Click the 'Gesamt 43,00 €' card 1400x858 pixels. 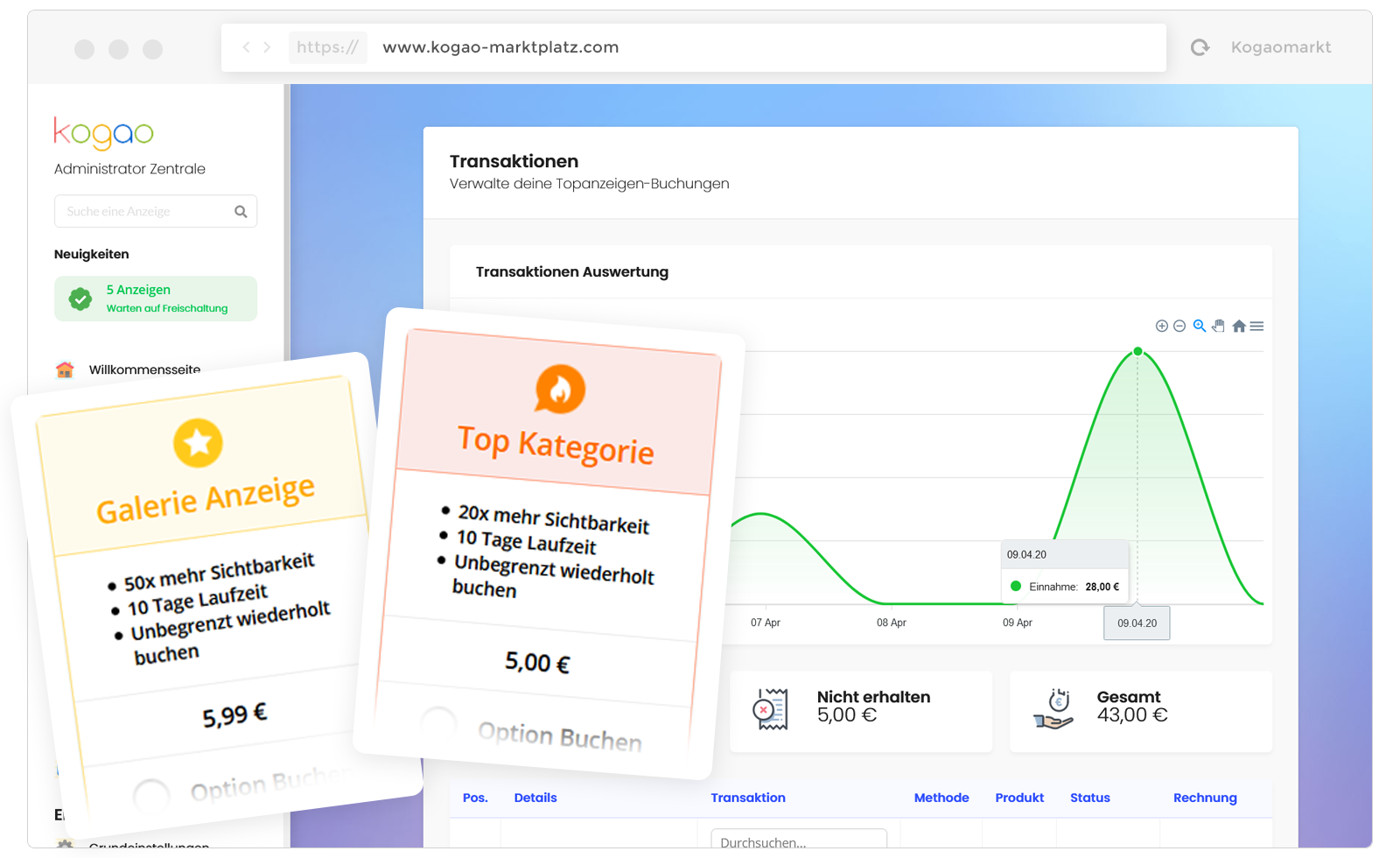[x=1141, y=711]
